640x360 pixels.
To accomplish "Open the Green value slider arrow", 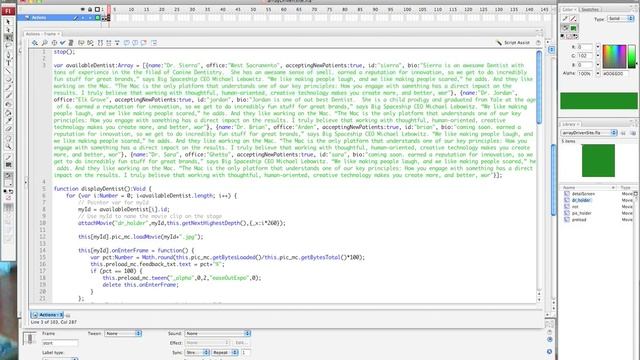I will [598, 56].
